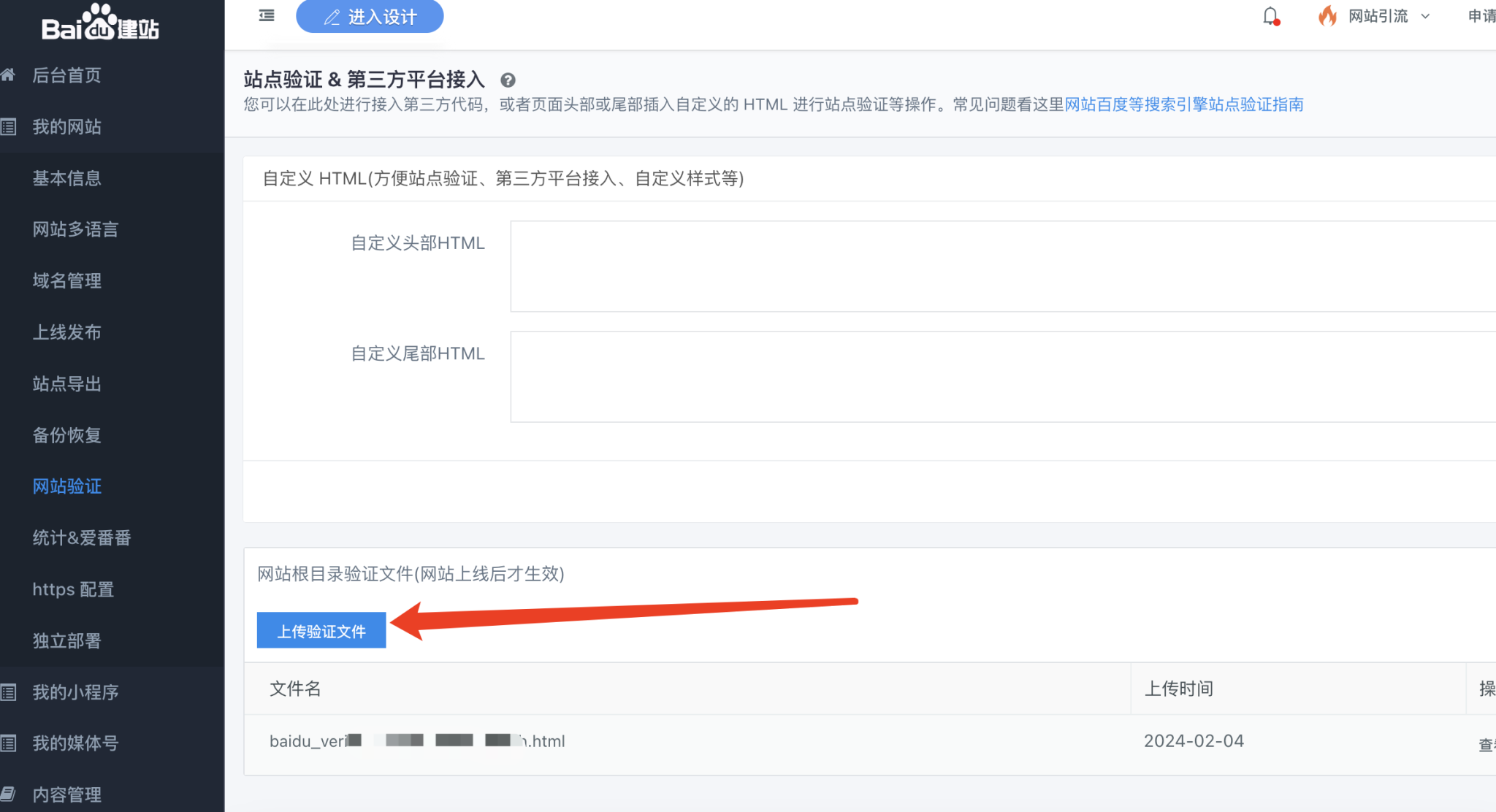Open notifications via the bell icon

[x=1271, y=16]
